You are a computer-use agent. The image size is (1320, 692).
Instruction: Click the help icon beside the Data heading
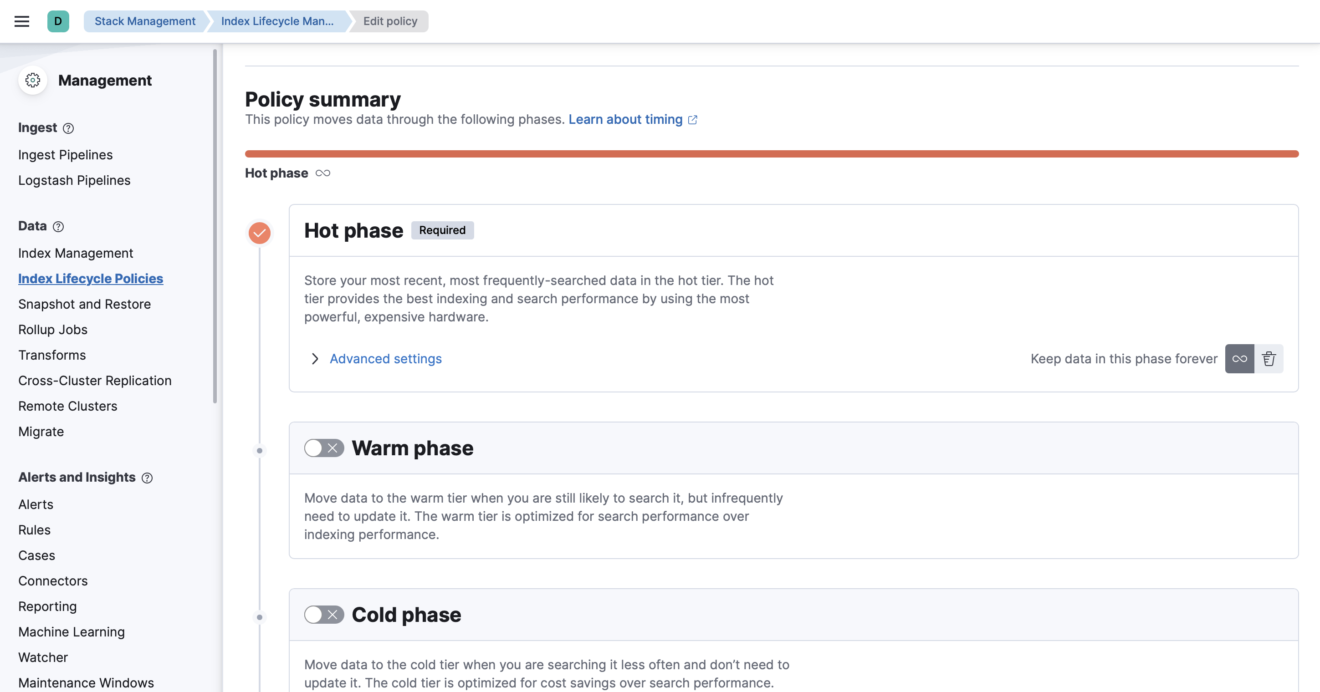tap(58, 226)
